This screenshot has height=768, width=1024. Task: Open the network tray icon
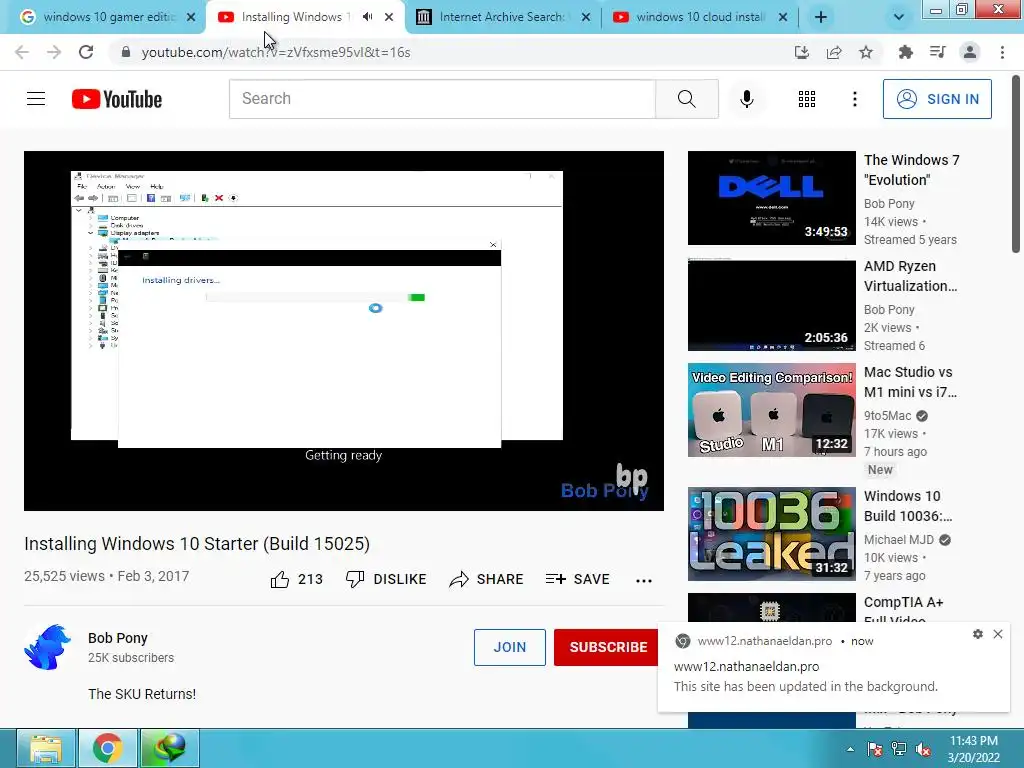(899, 749)
